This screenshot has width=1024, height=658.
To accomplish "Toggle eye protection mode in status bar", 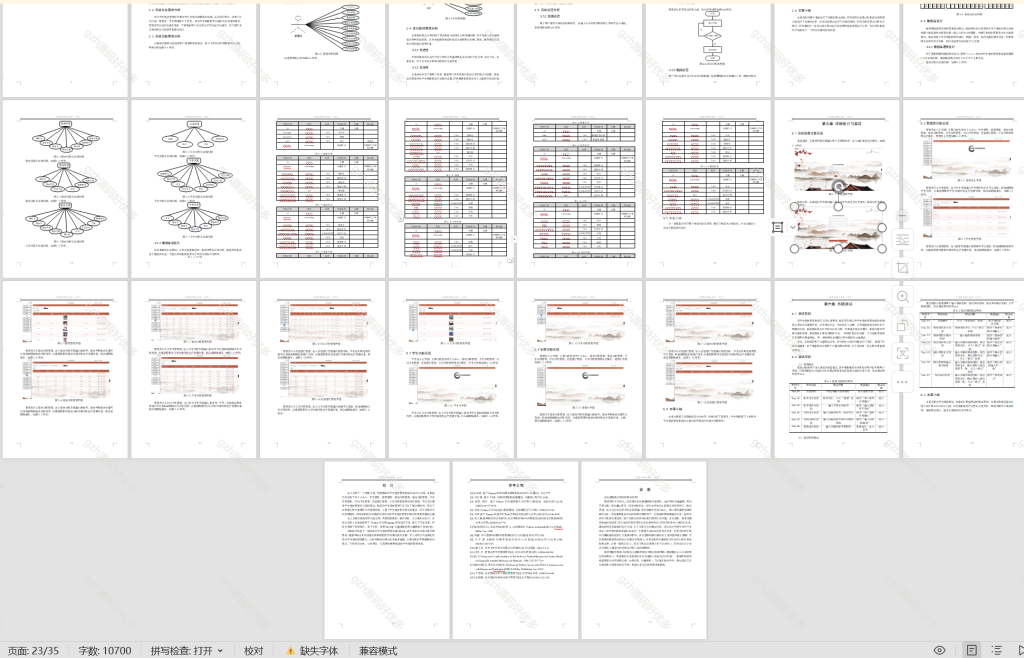I will 939,650.
